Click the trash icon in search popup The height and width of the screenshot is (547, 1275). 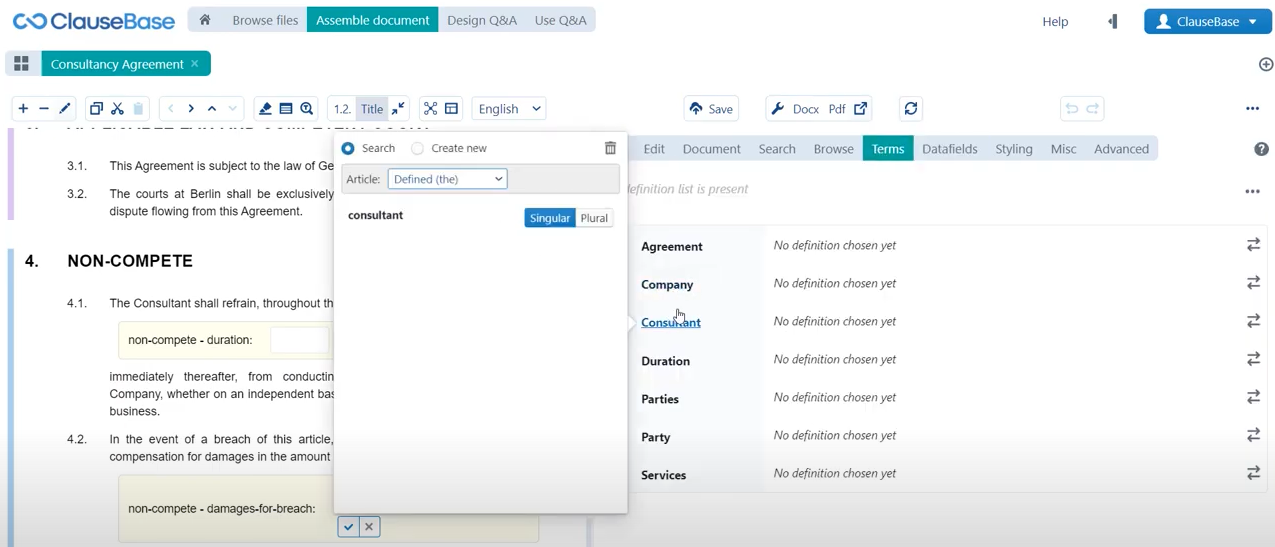click(610, 148)
